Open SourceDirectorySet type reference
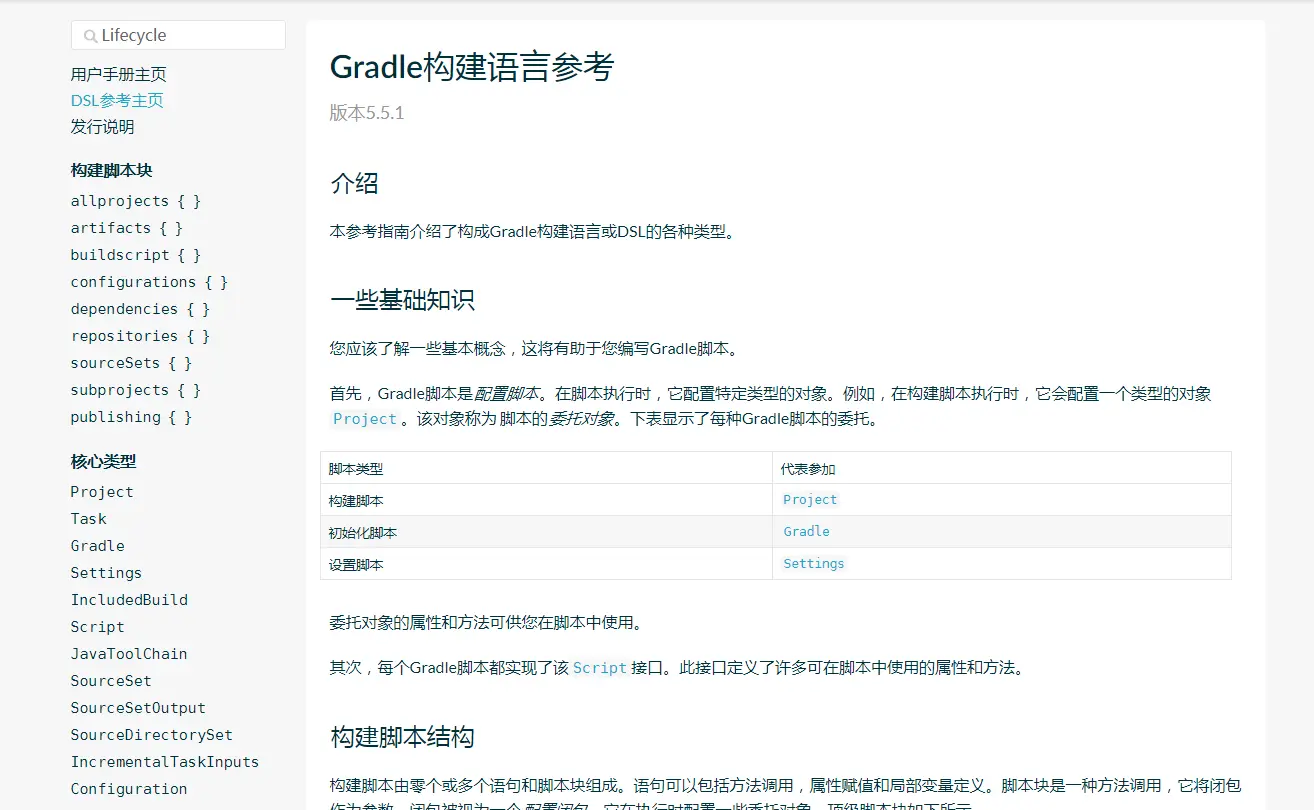The height and width of the screenshot is (810, 1314). click(x=152, y=735)
